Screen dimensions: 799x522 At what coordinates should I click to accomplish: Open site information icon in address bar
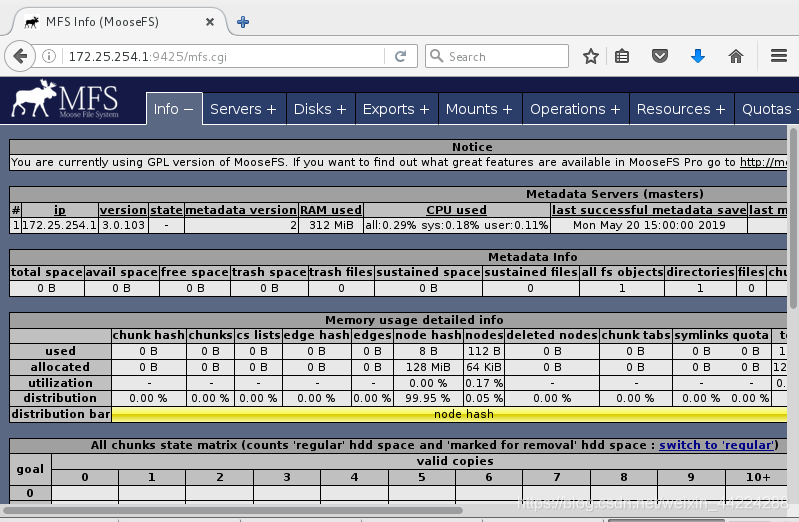coord(49,56)
